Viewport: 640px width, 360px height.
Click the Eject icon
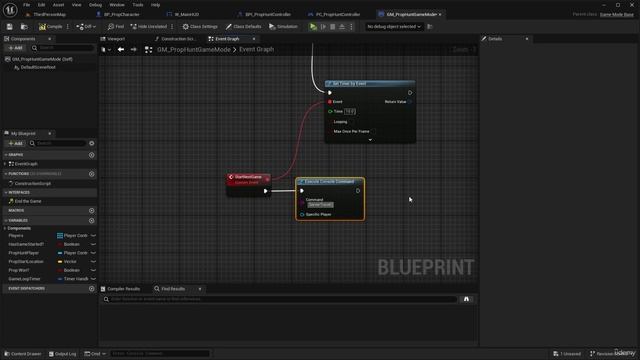coord(342,27)
